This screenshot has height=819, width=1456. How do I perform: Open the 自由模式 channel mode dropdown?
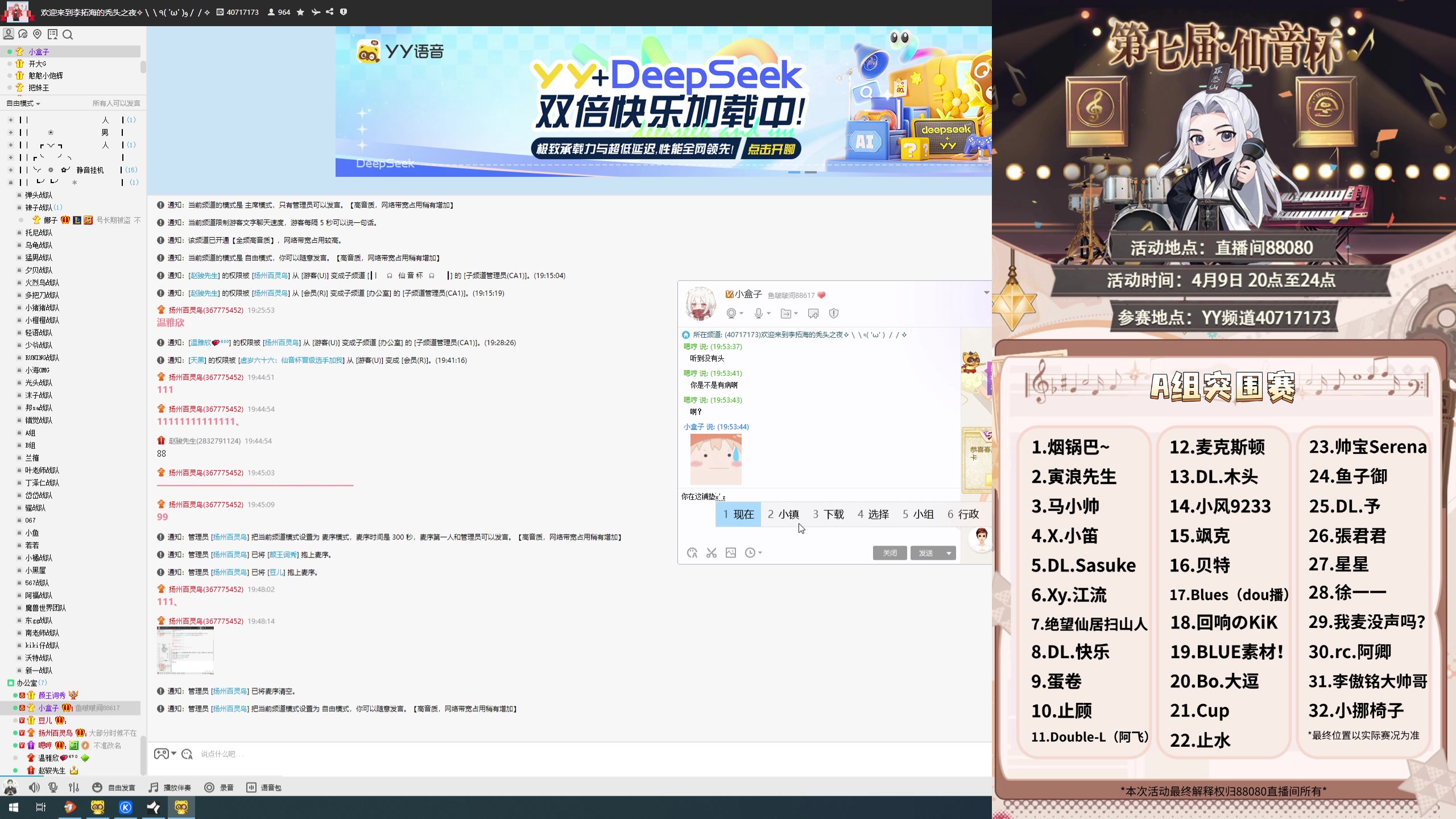click(x=23, y=104)
